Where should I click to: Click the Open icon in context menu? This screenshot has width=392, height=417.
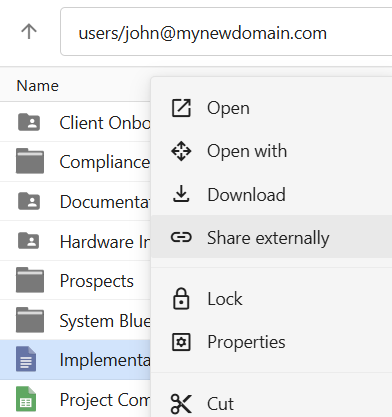tap(181, 108)
